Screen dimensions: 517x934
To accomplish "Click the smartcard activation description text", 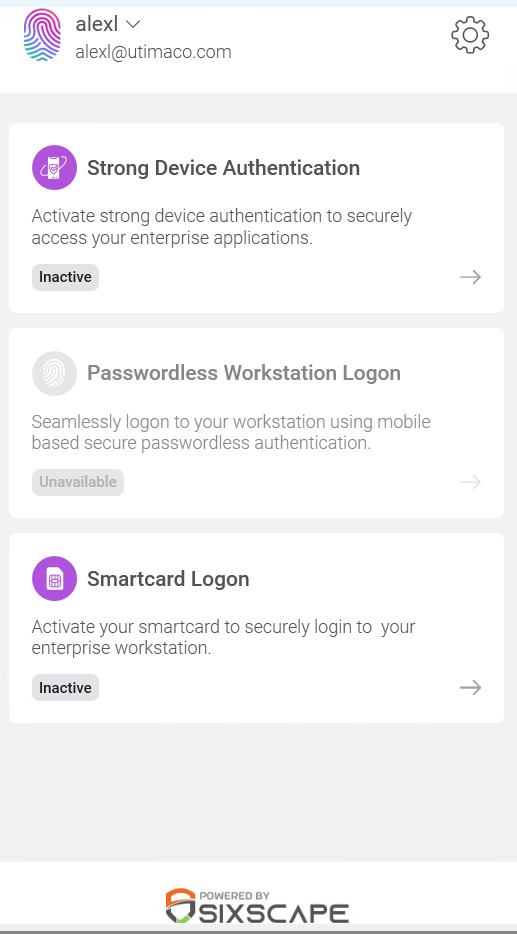I will click(x=223, y=637).
